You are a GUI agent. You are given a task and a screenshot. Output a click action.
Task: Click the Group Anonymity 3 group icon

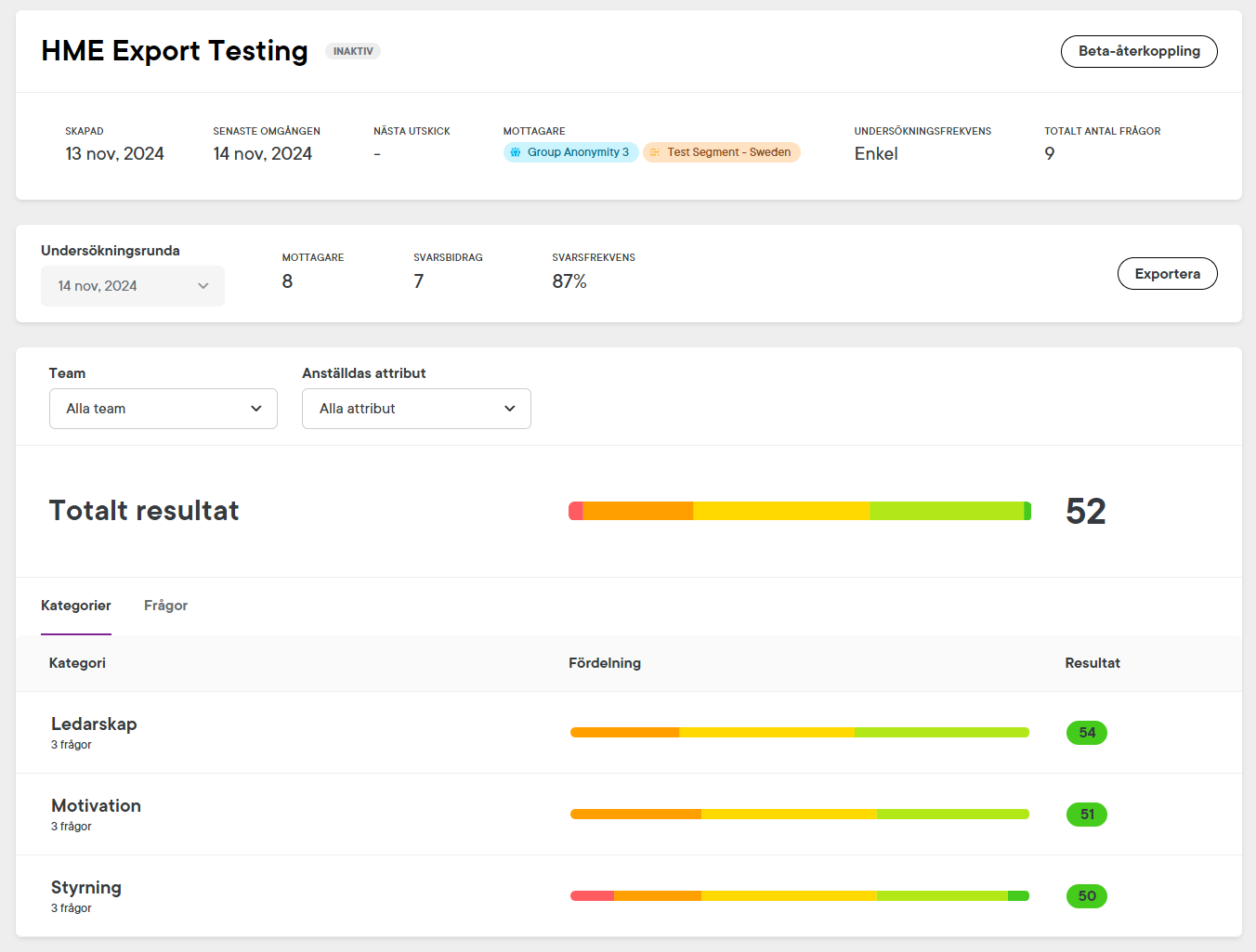coord(516,152)
